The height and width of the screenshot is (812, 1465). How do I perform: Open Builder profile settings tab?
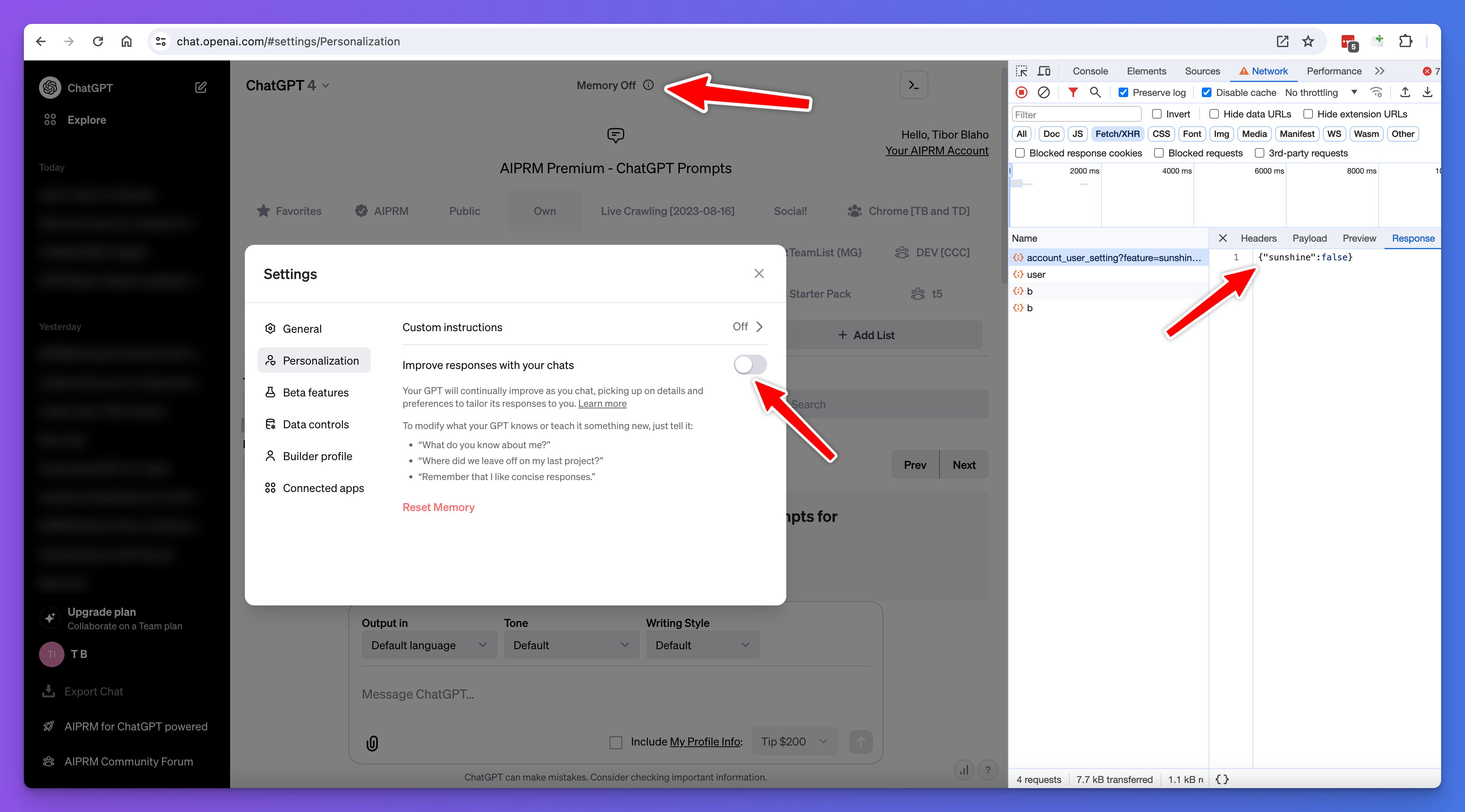[x=313, y=456]
